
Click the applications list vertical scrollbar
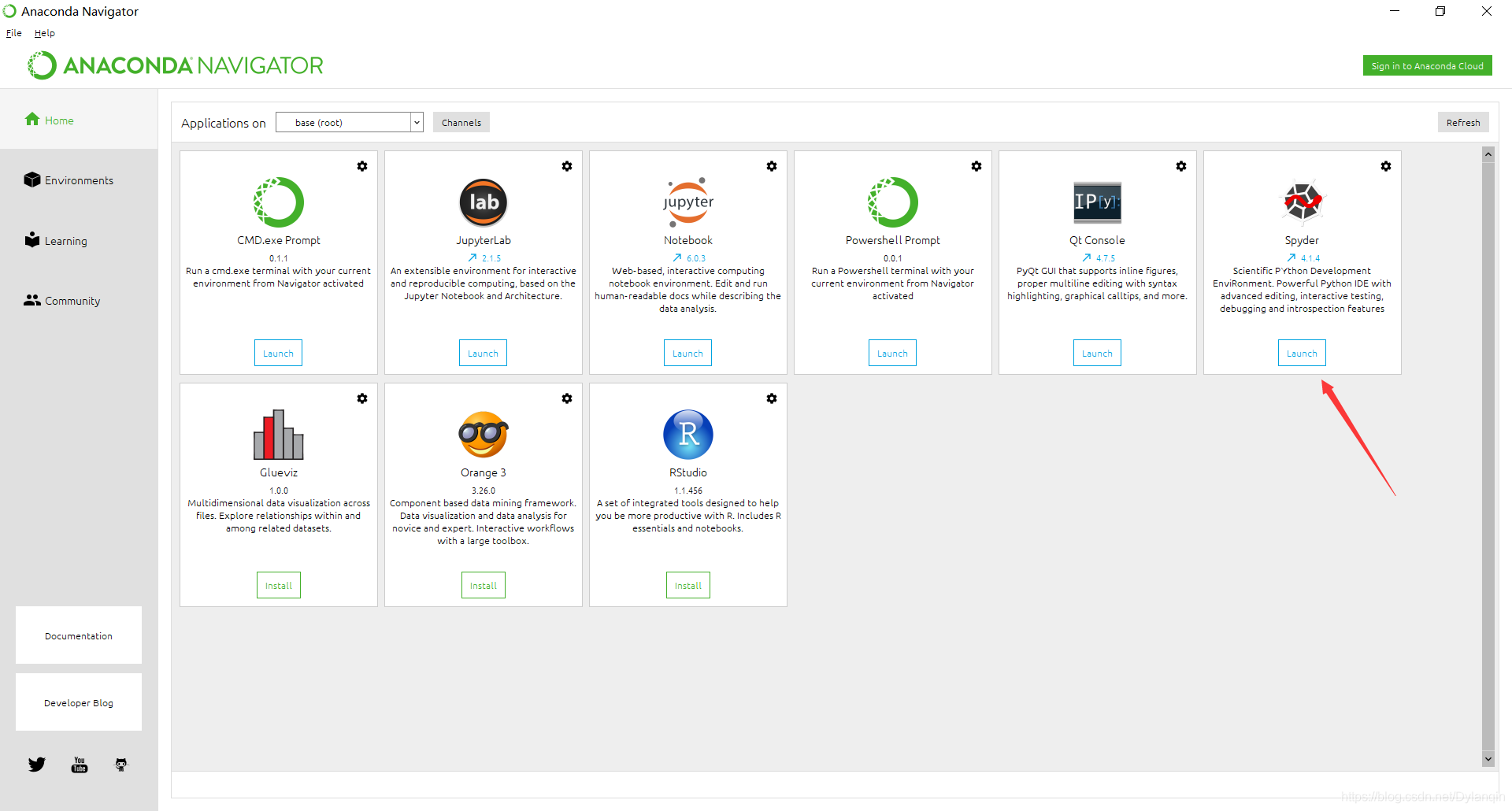(x=1488, y=455)
